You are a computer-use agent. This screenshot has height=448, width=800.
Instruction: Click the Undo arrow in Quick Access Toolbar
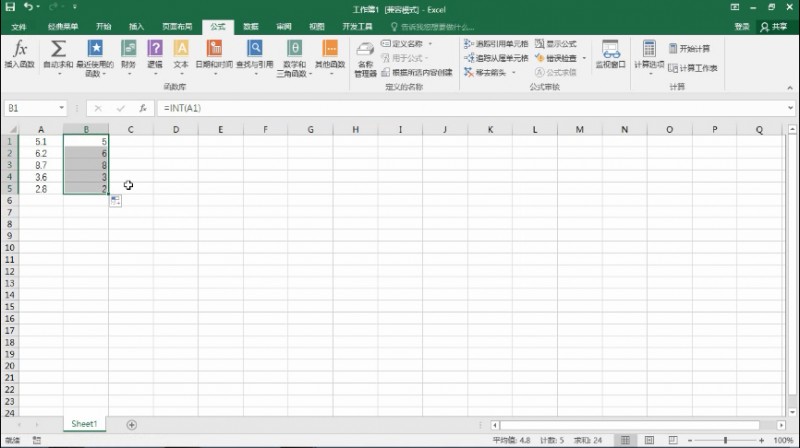click(x=29, y=7)
